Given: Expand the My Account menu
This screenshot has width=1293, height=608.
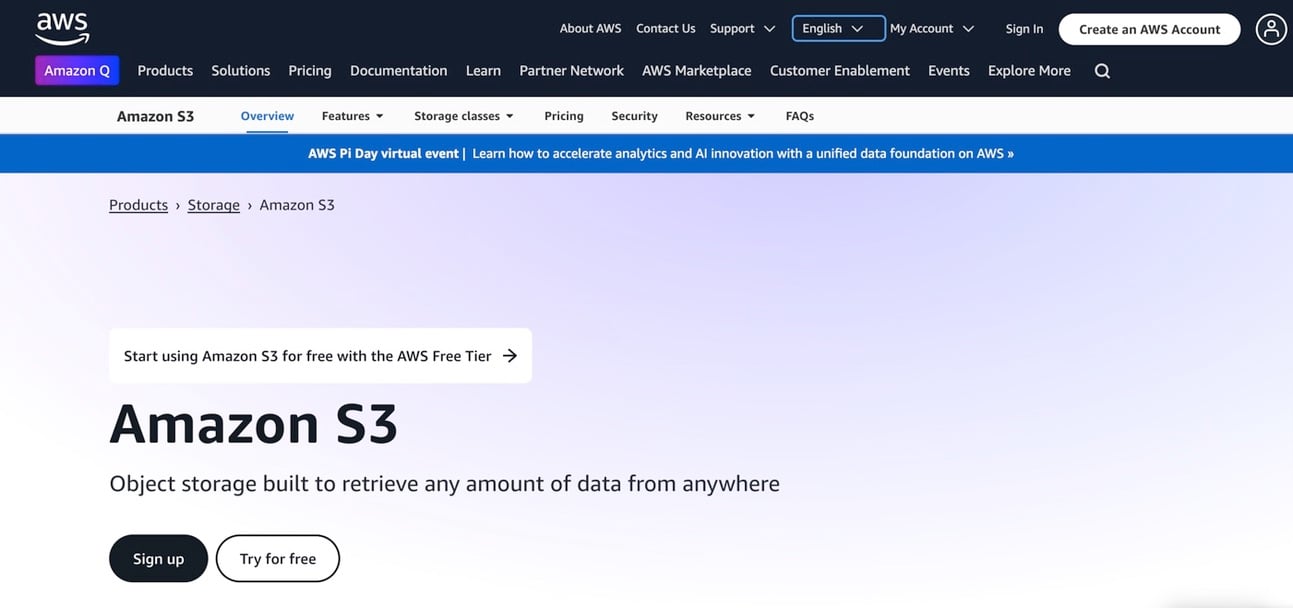Looking at the screenshot, I should [931, 29].
